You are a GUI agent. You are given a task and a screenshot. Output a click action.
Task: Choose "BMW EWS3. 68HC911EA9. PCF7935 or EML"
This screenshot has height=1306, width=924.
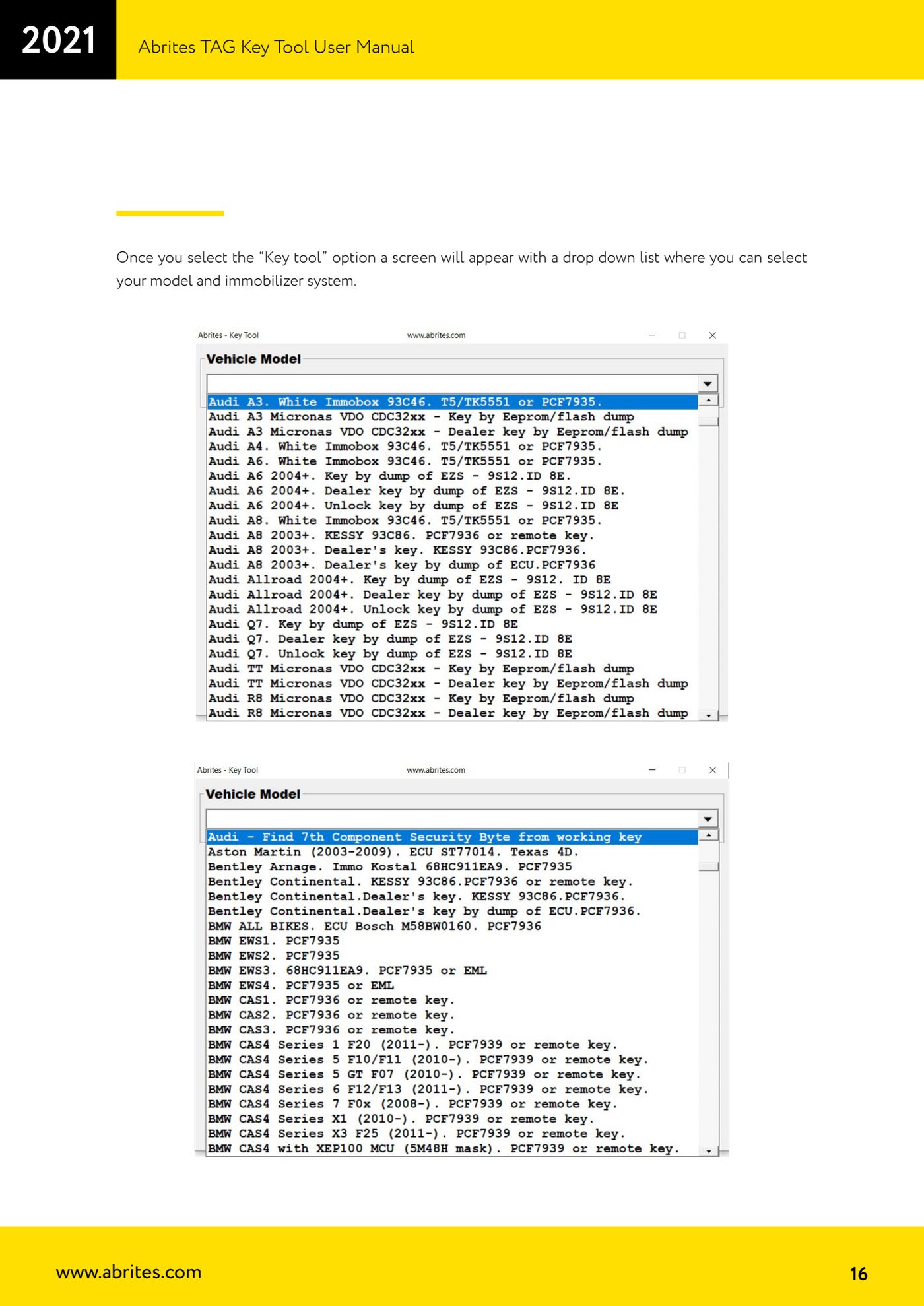(453, 971)
